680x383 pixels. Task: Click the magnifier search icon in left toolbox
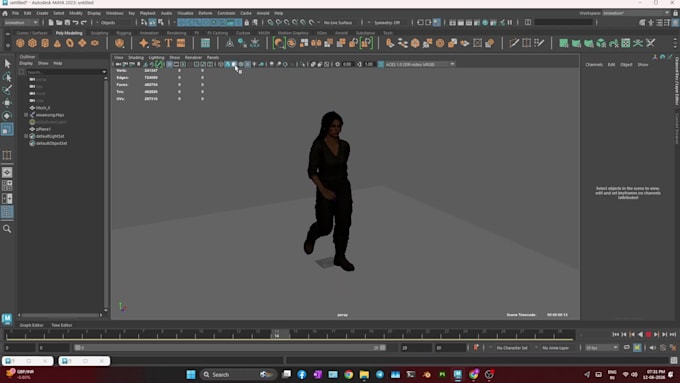[x=7, y=229]
